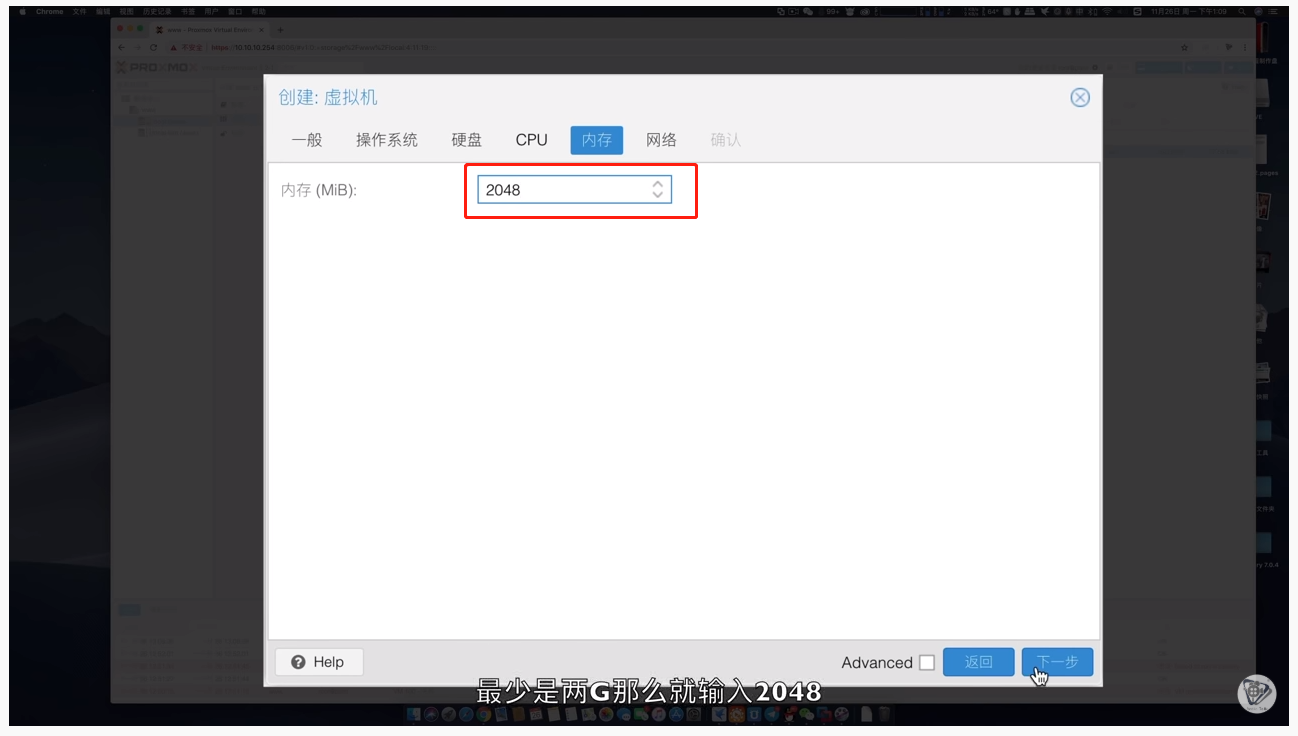The image size is (1298, 736).
Task: Bookmark page with the star icon in Chrome
Action: (1184, 48)
